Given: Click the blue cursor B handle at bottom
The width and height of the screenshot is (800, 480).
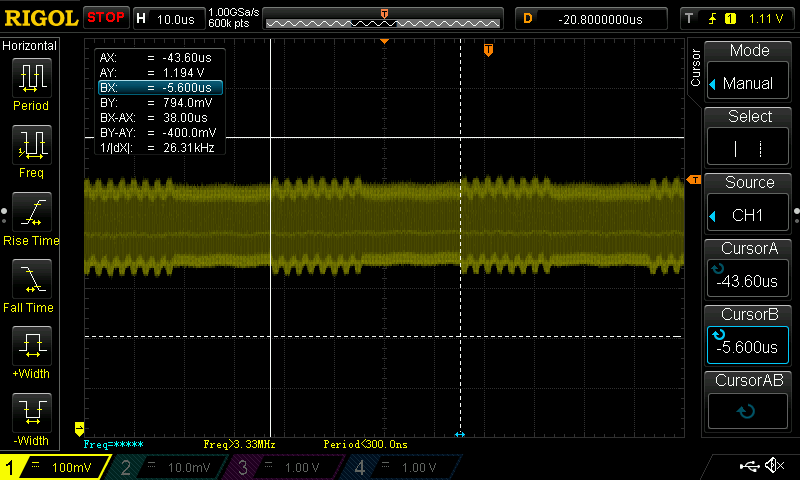Looking at the screenshot, I should [460, 434].
